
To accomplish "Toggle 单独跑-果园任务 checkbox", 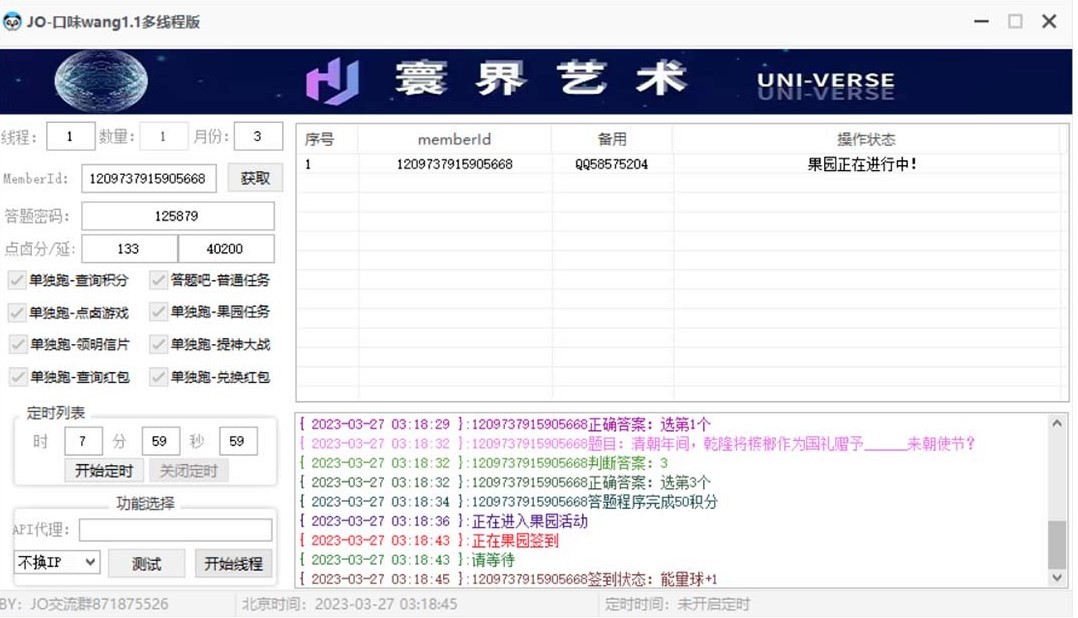I will 158,311.
